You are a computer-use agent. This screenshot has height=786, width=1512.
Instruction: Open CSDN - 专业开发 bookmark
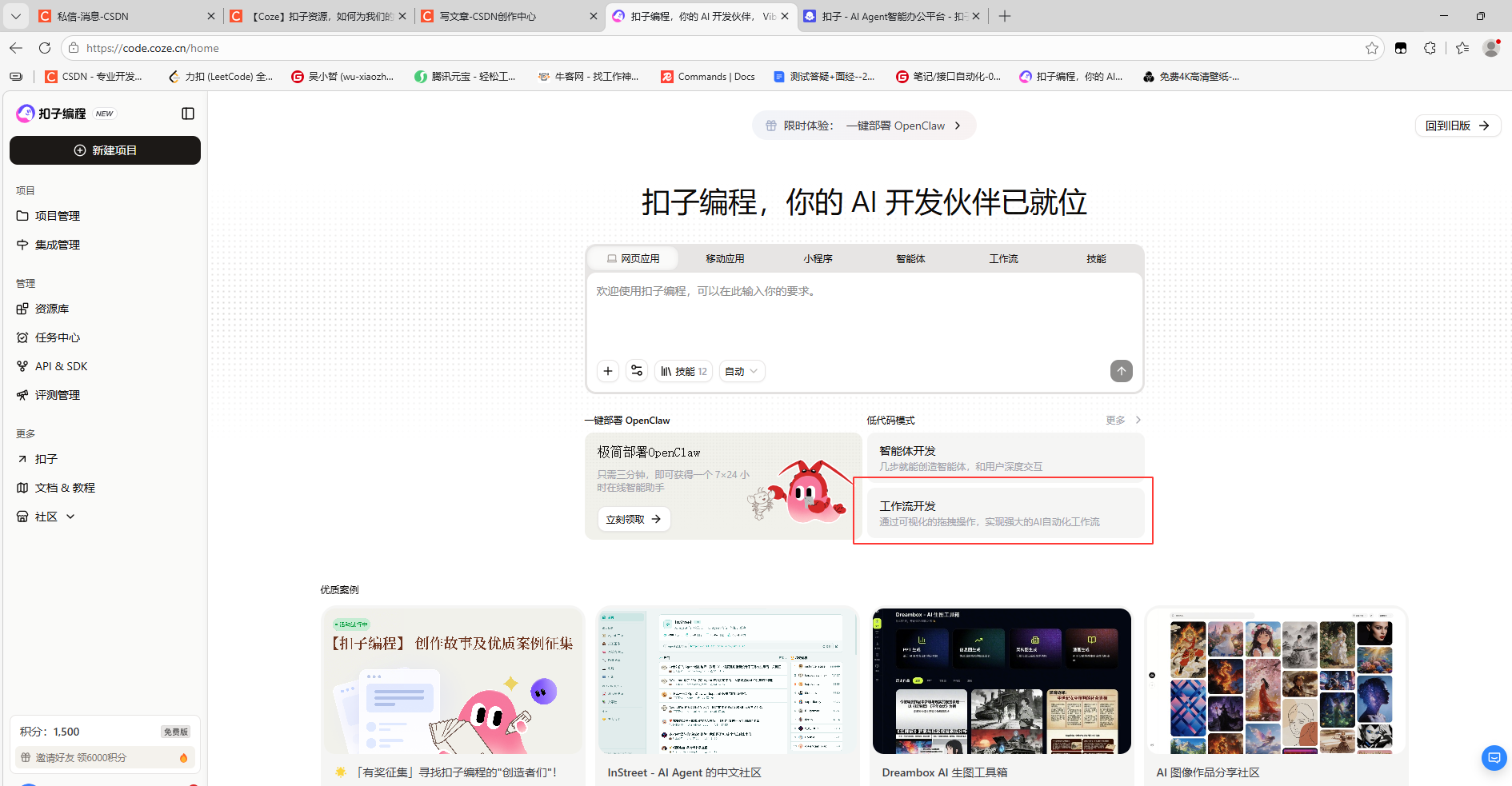coord(94,77)
